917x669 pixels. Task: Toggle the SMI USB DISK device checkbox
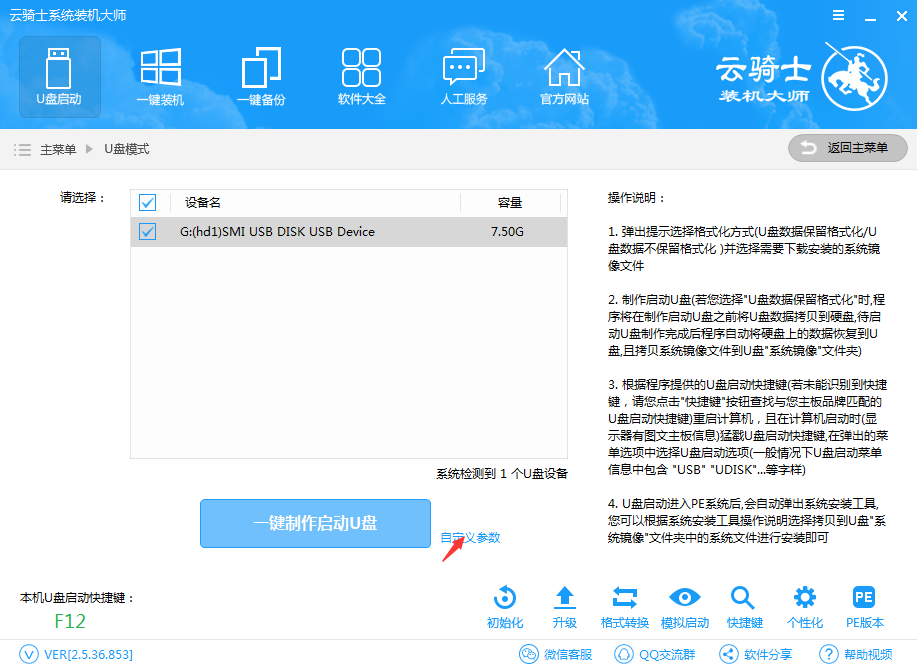147,231
